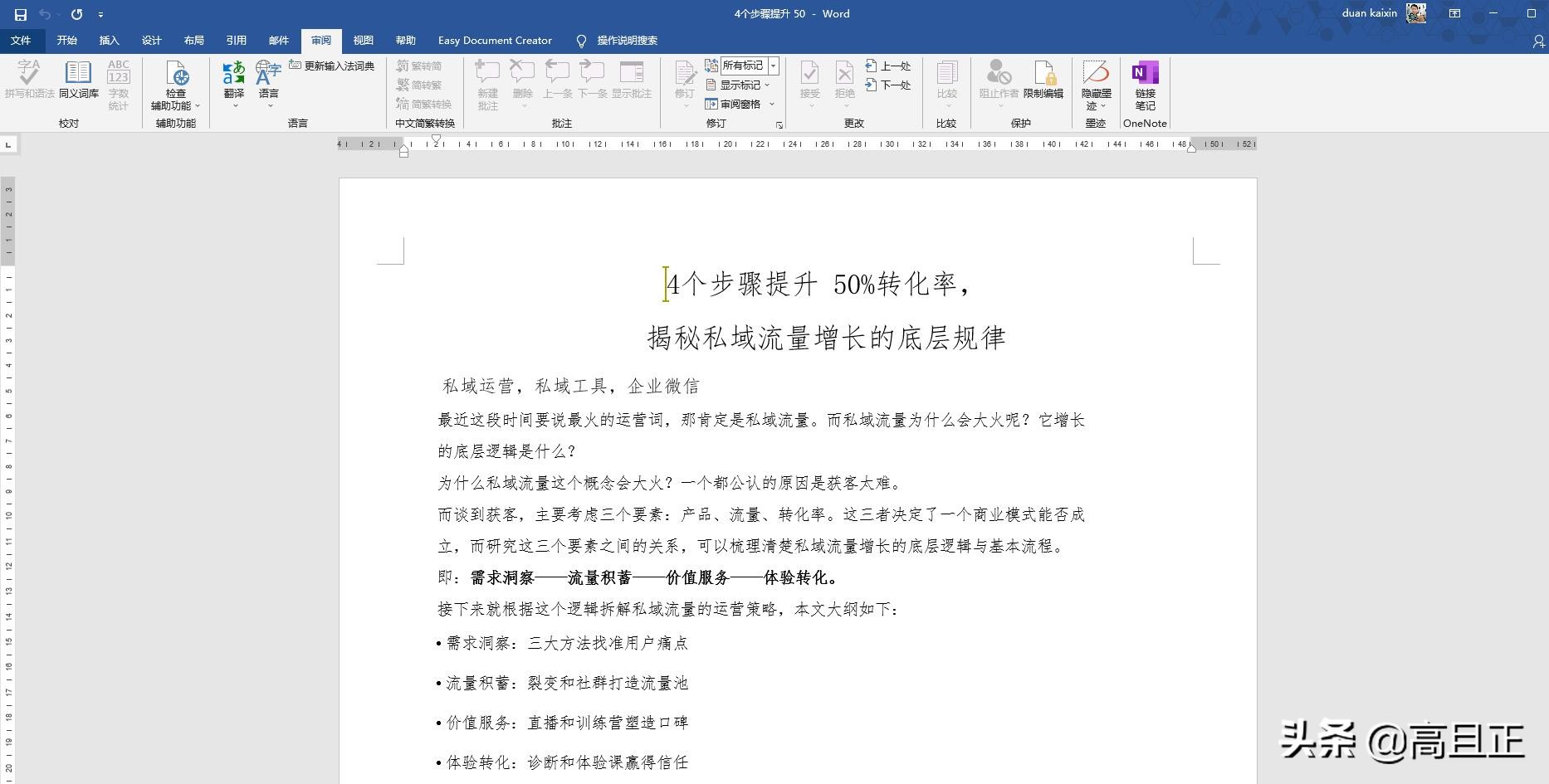Open word count statistics (字数统计)

tap(118, 83)
